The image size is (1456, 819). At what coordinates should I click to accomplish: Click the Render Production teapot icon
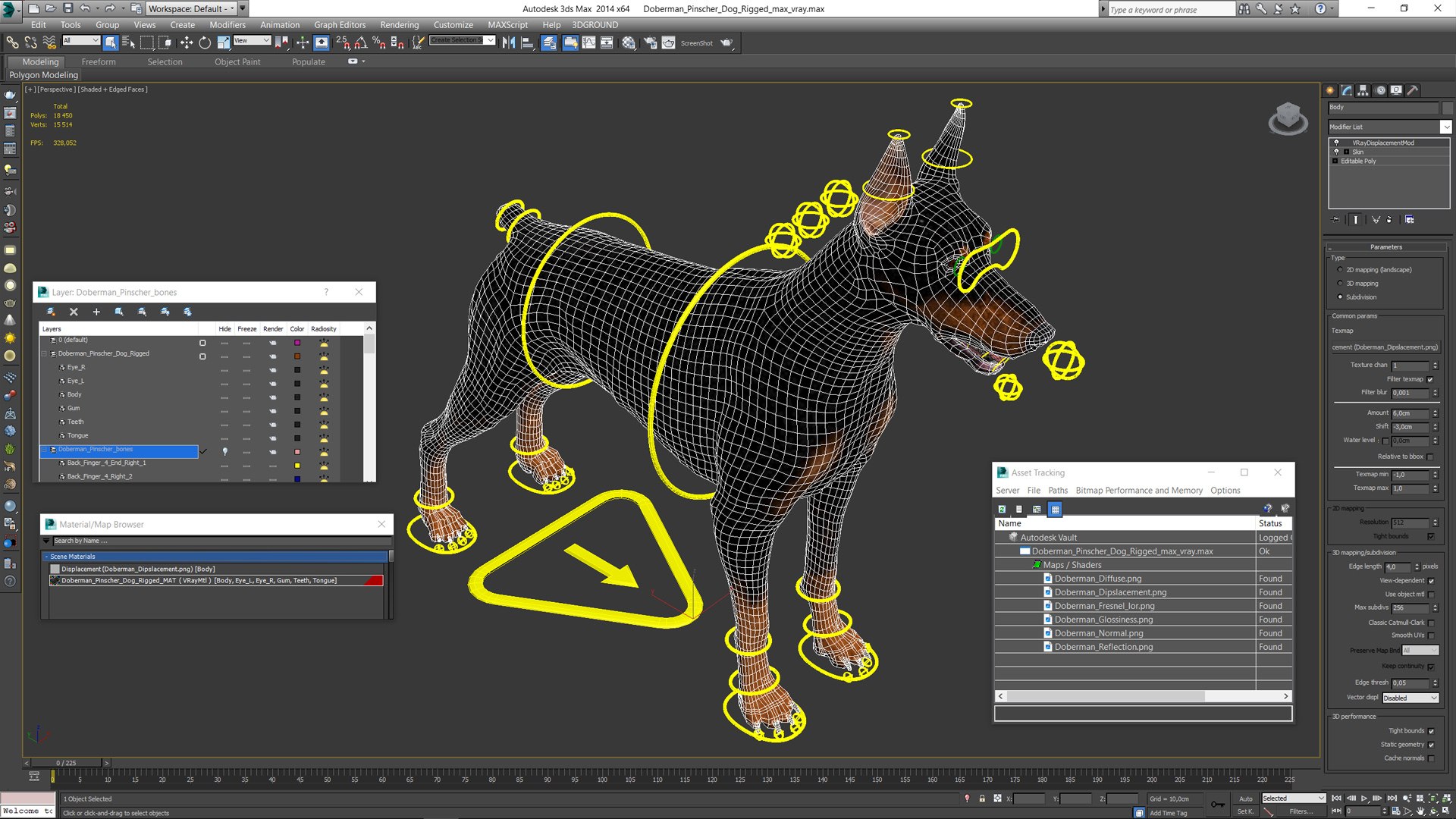[726, 42]
